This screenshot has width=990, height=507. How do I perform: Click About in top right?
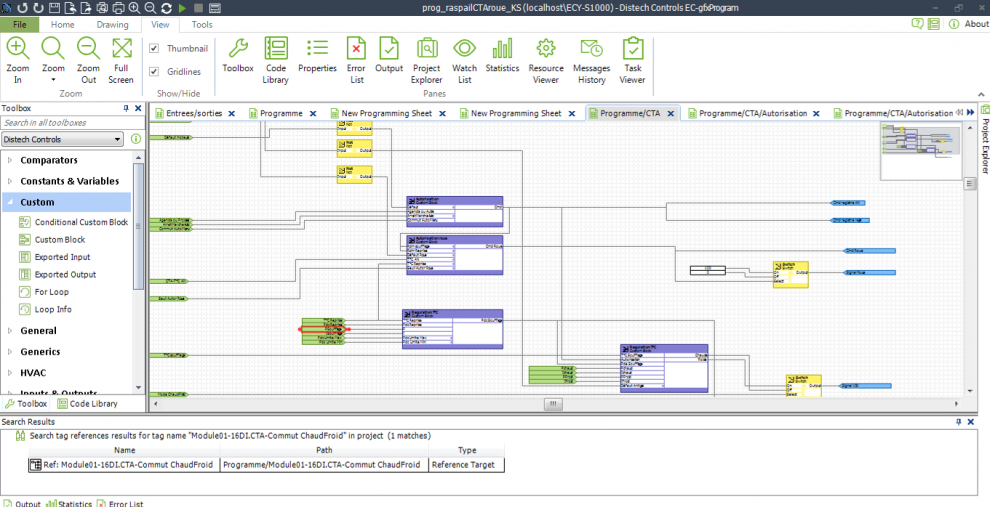975,24
